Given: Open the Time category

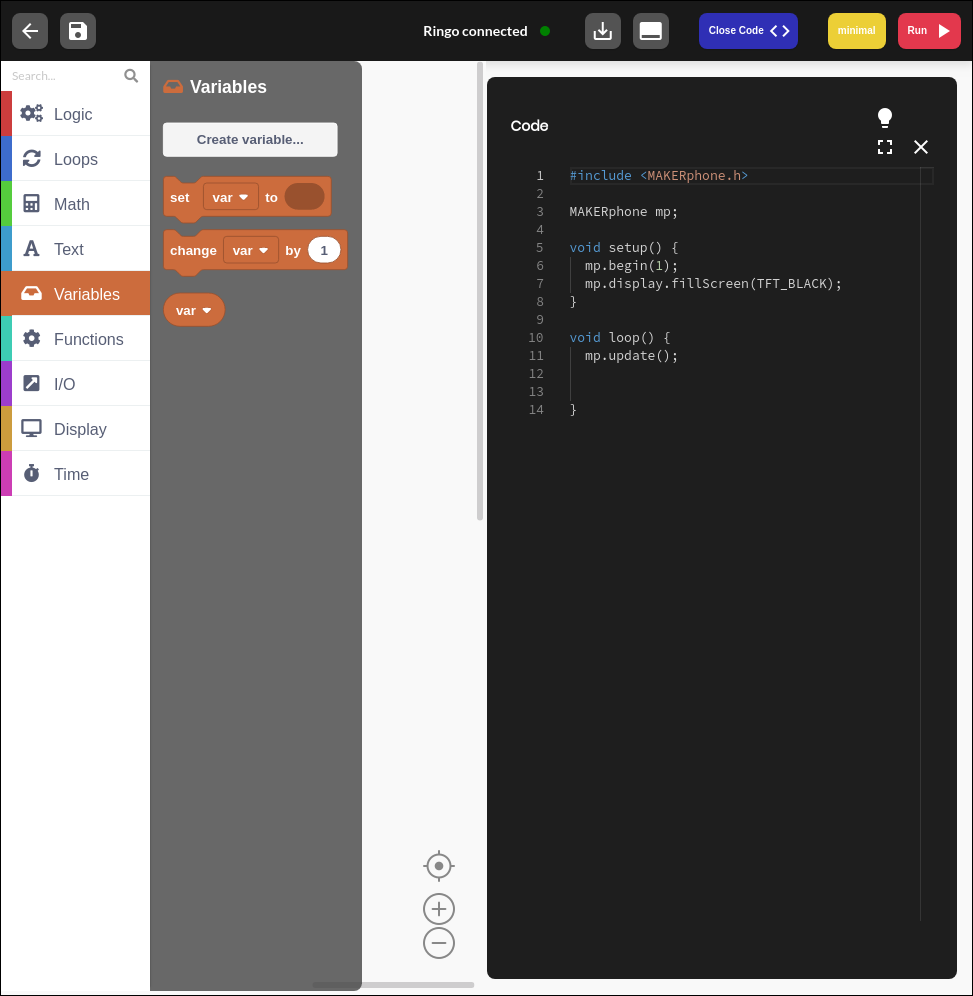Looking at the screenshot, I should pyautogui.click(x=76, y=474).
